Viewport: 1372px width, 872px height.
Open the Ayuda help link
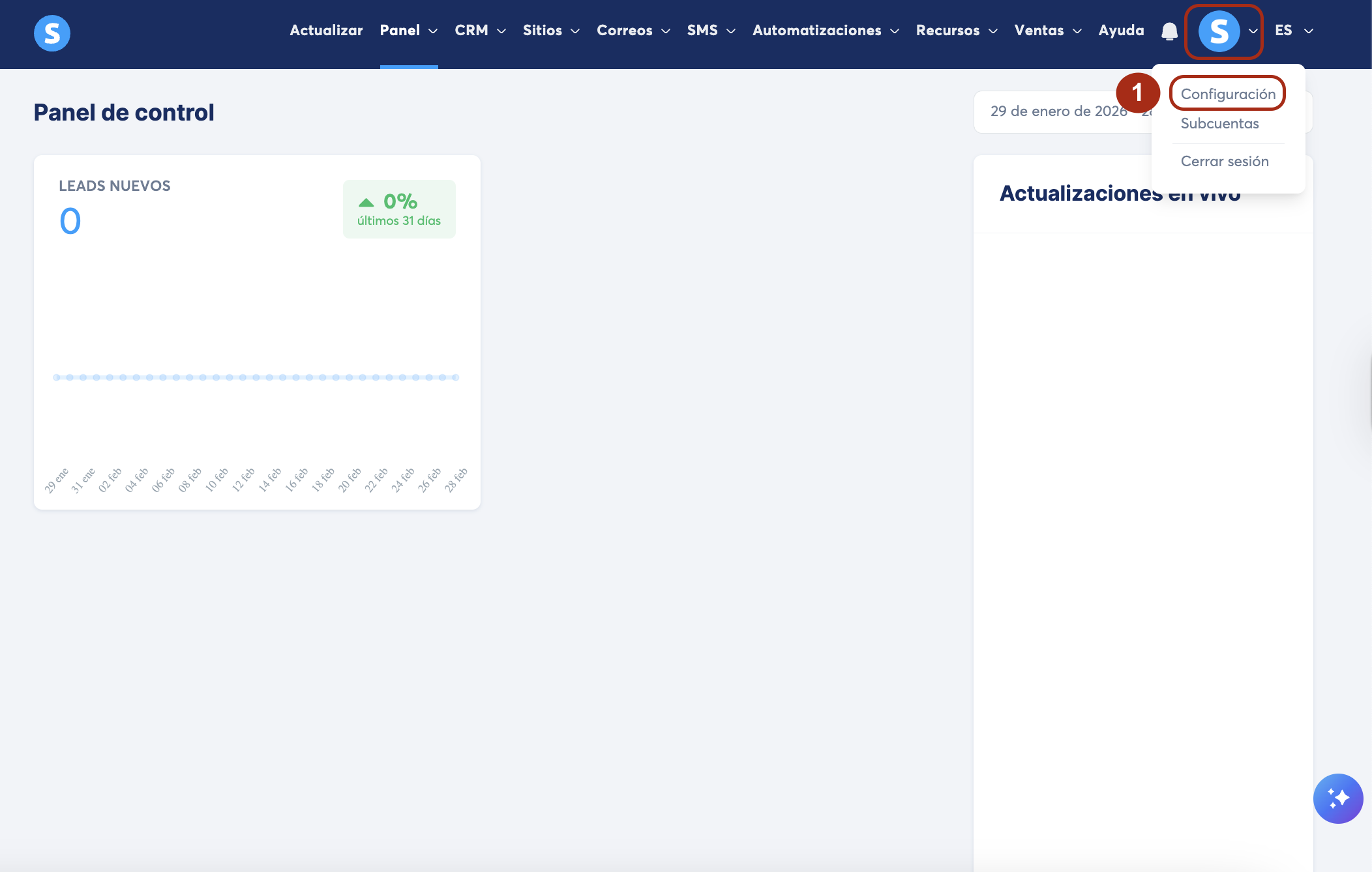[x=1121, y=31]
